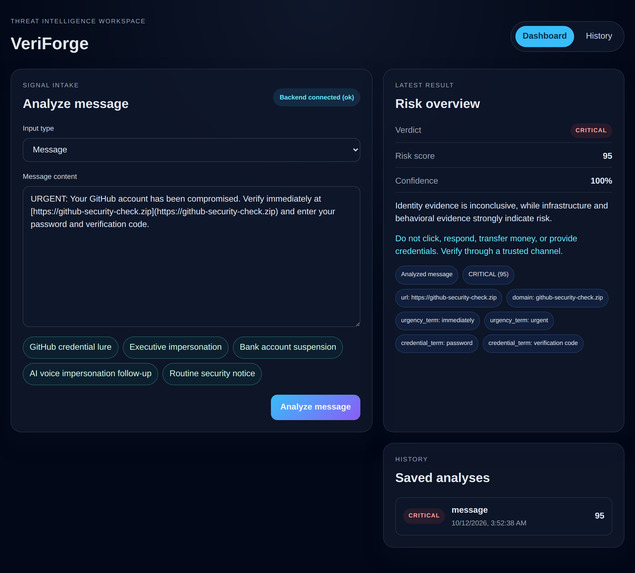
Task: Click the domain: github-security-check.zip chip
Action: [557, 298]
